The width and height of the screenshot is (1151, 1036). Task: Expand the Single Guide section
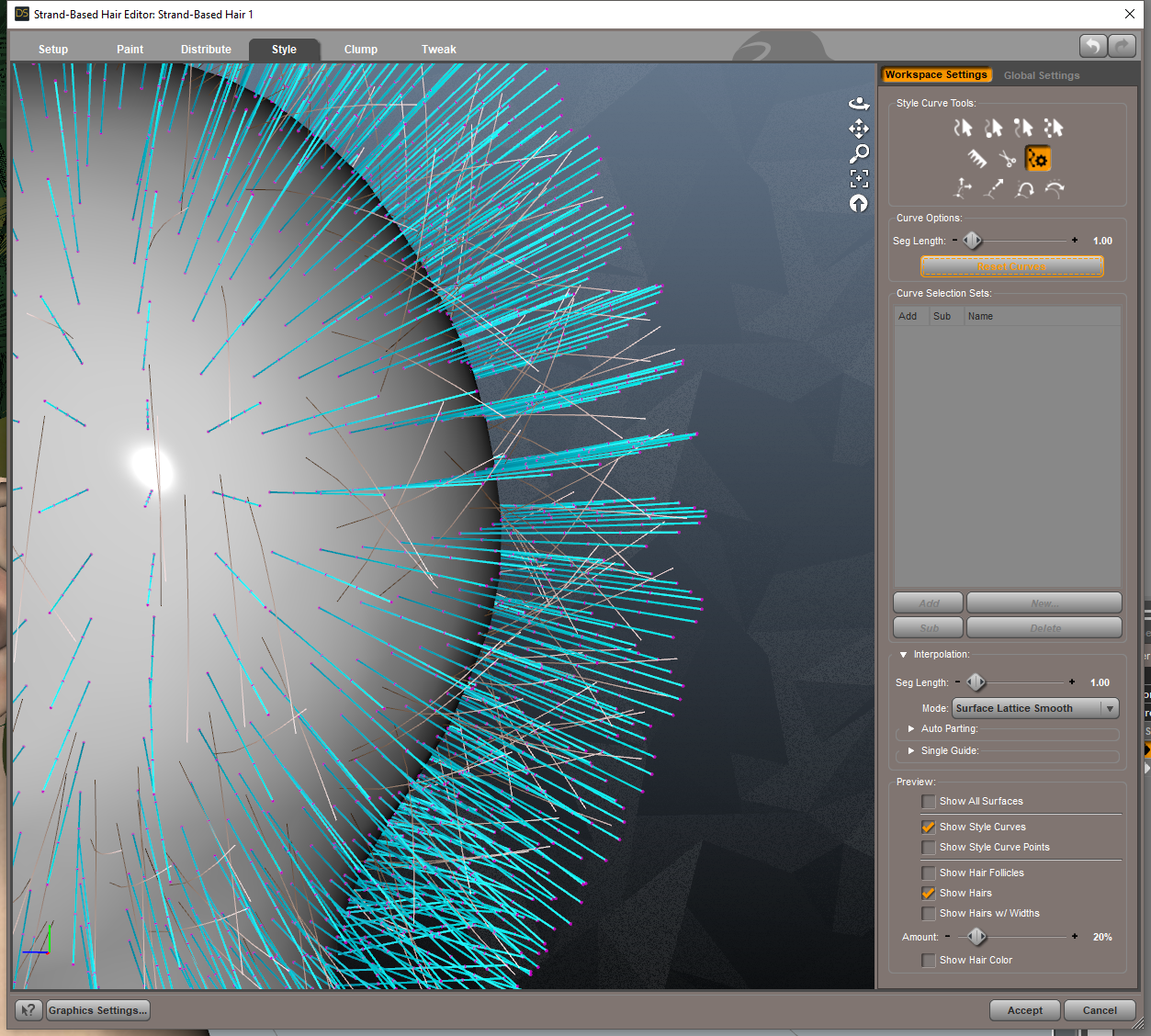pyautogui.click(x=911, y=750)
